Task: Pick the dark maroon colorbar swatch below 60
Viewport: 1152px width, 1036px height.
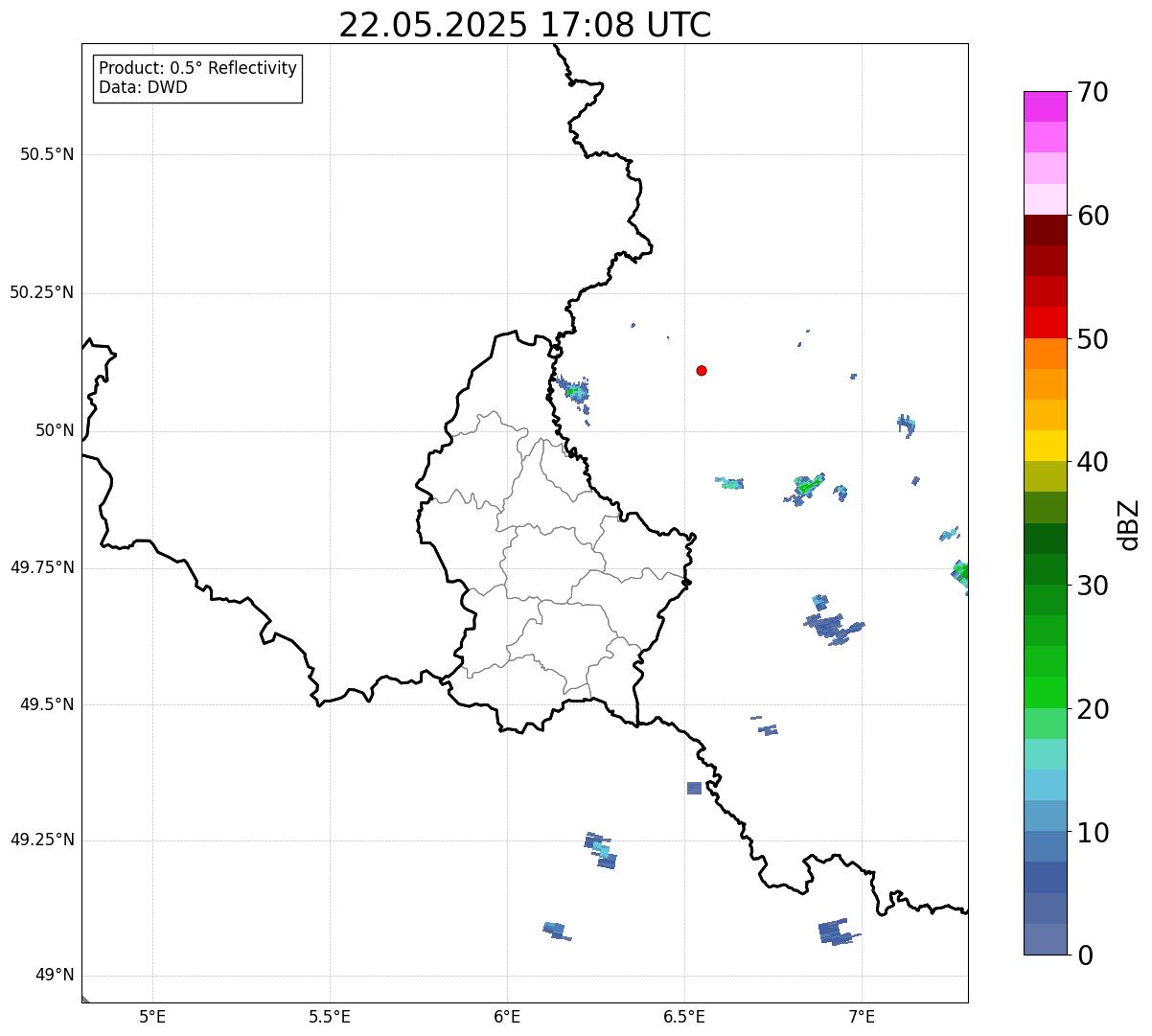Action: (x=1045, y=230)
